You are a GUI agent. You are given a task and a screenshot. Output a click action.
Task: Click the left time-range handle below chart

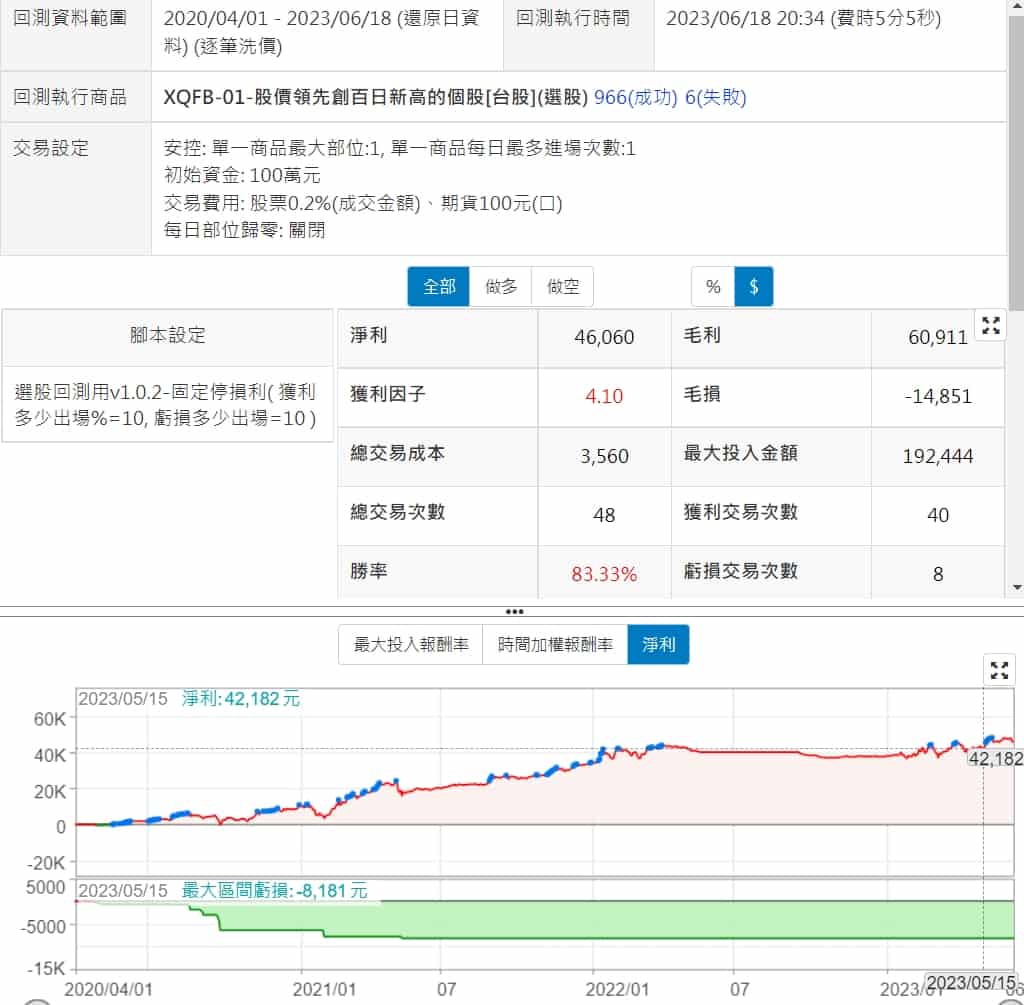tap(36, 1001)
